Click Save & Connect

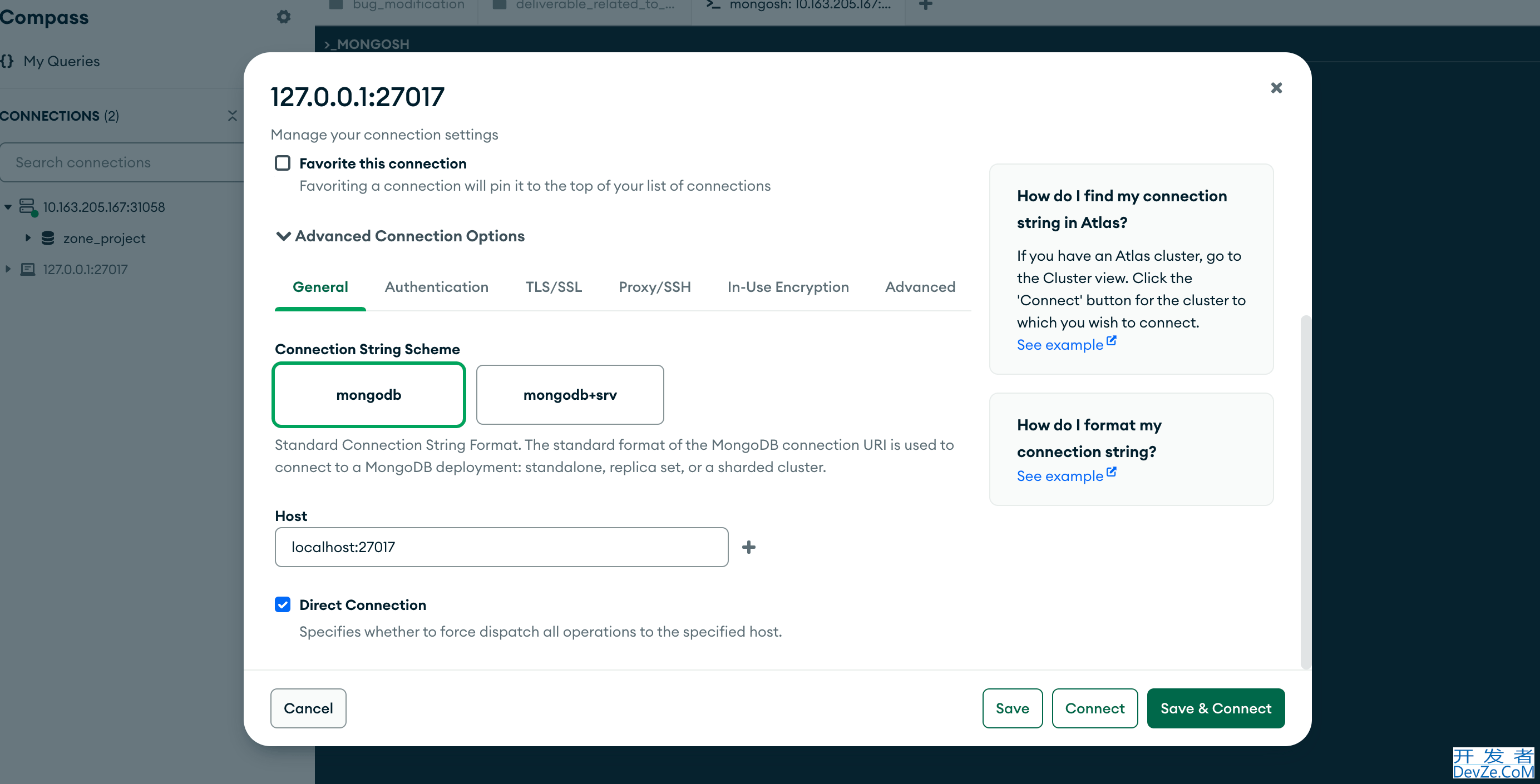pyautogui.click(x=1216, y=708)
